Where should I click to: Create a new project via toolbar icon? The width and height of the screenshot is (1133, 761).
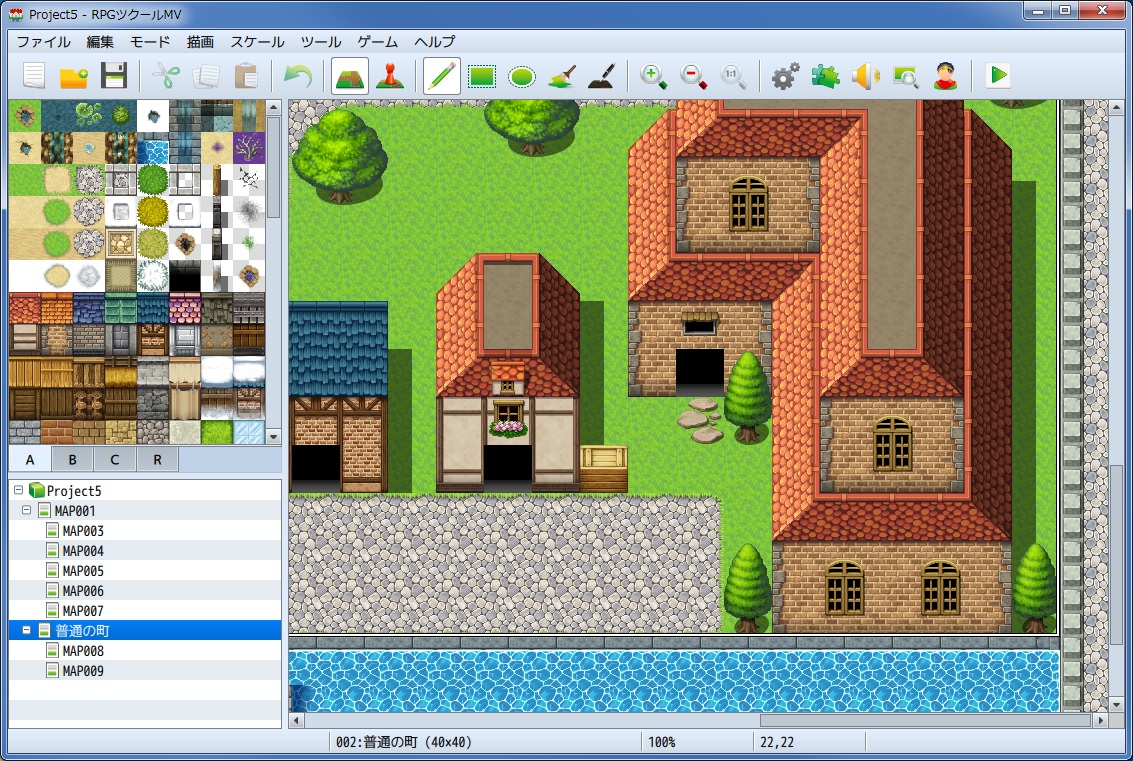34,75
